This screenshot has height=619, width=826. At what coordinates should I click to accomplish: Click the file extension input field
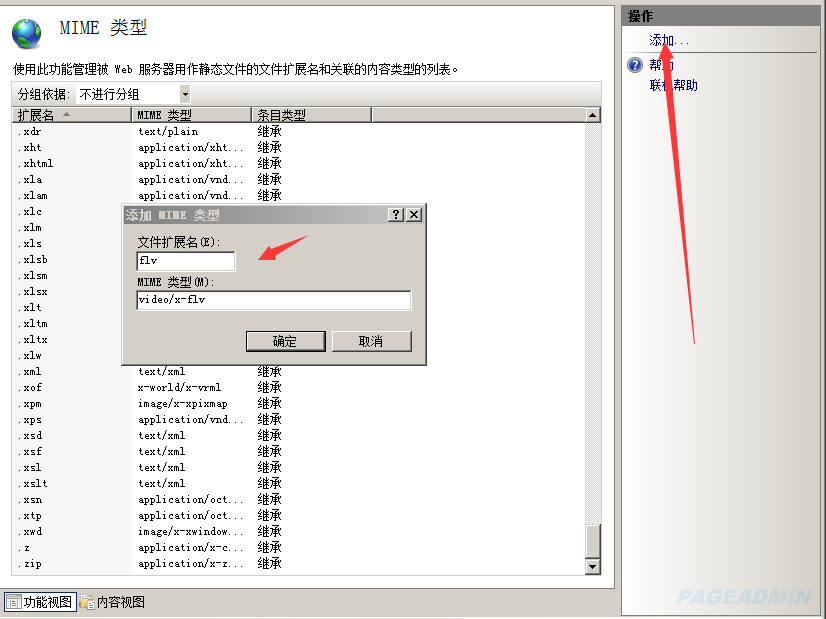(185, 261)
